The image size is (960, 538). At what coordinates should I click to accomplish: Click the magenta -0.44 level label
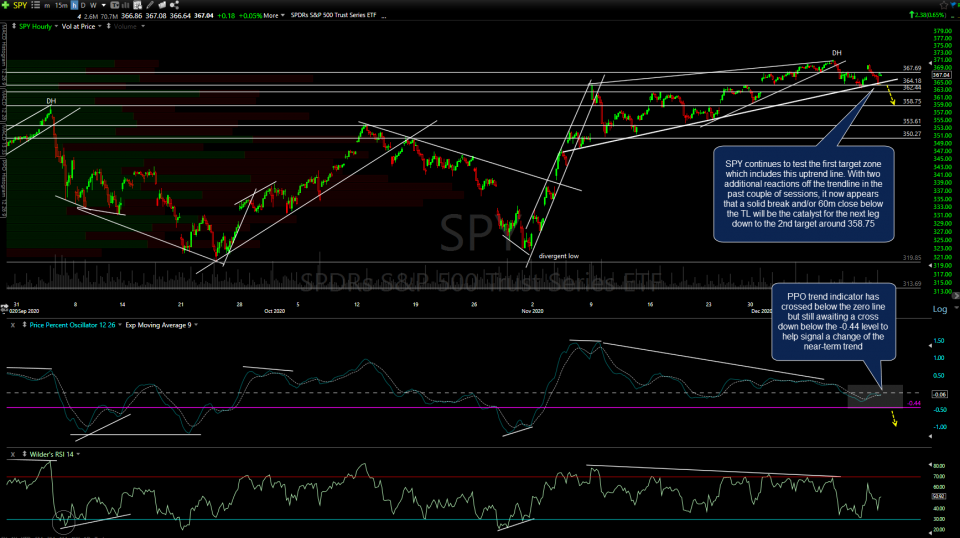pyautogui.click(x=913, y=403)
